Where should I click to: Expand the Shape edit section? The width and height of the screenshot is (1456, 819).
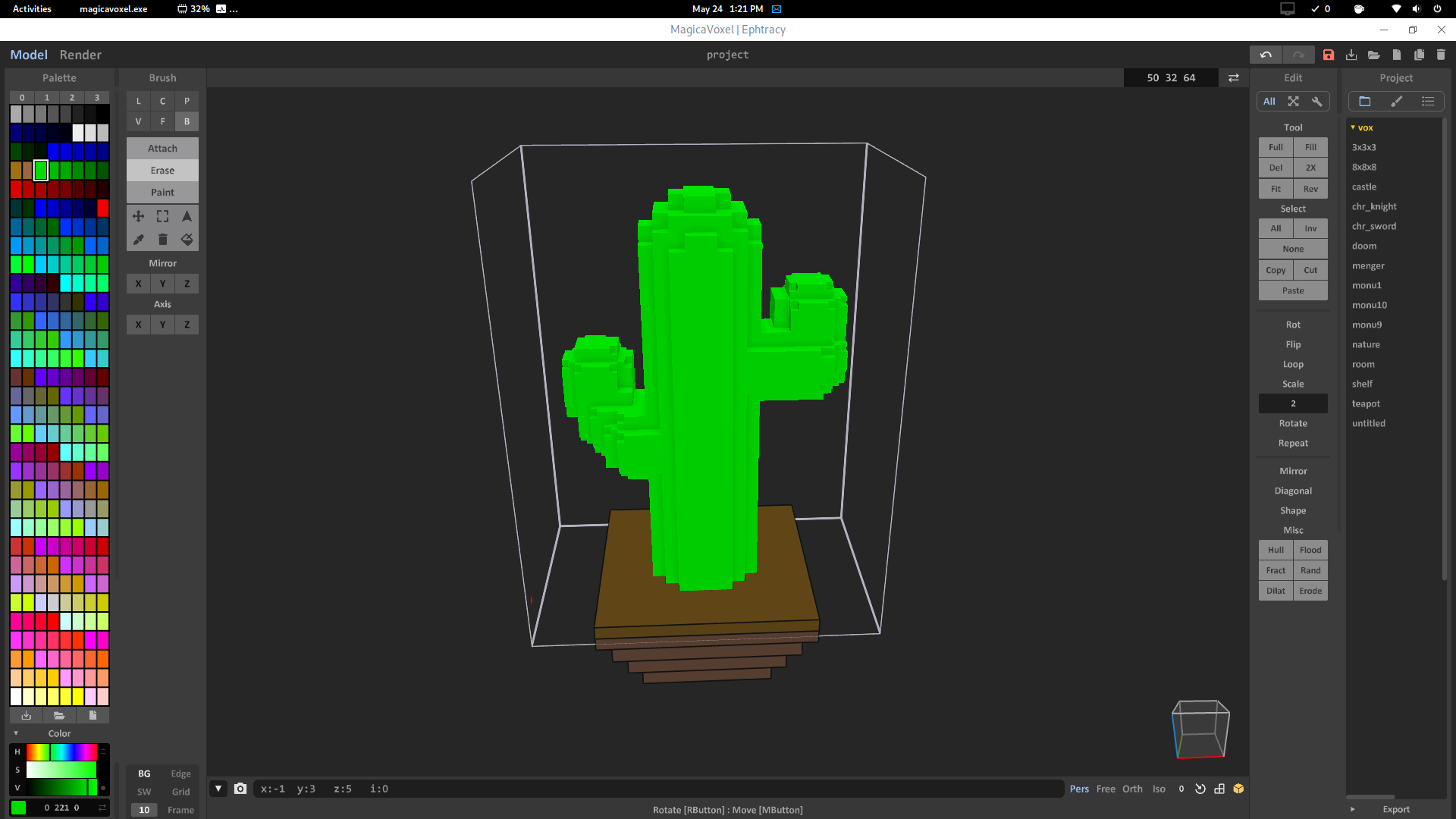[1293, 510]
